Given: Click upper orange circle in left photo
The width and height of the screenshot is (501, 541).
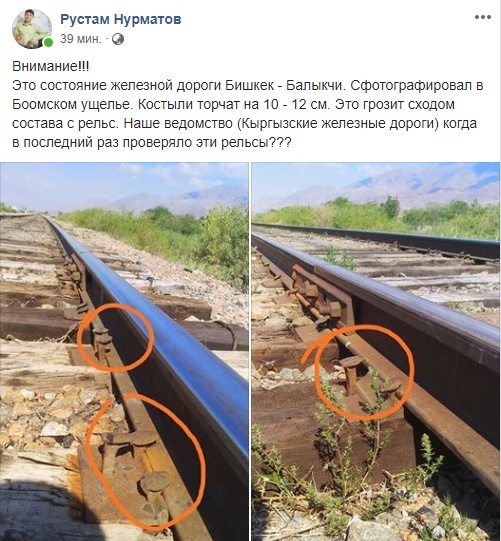Looking at the screenshot, I should pos(115,337).
